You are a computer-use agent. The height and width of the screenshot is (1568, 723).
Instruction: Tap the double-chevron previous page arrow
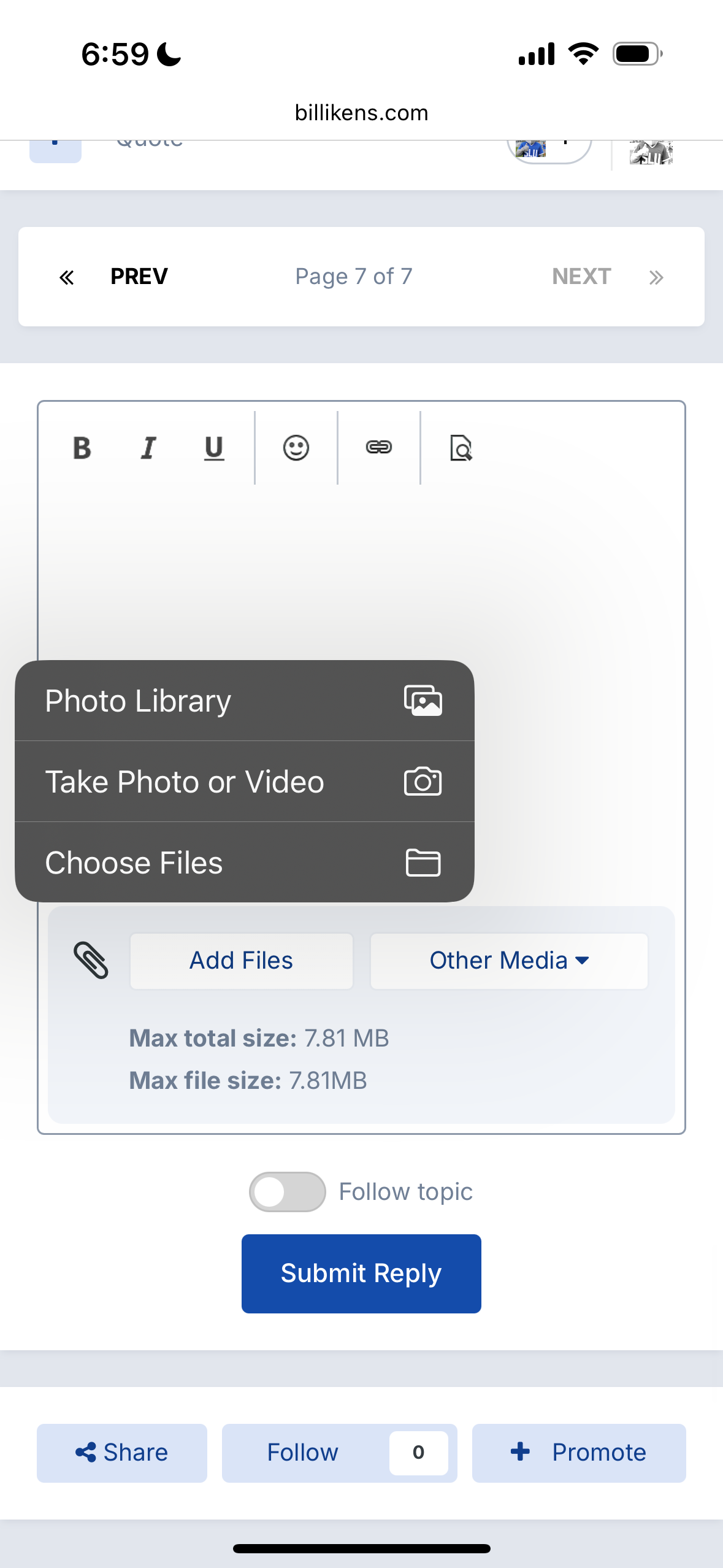tap(66, 277)
